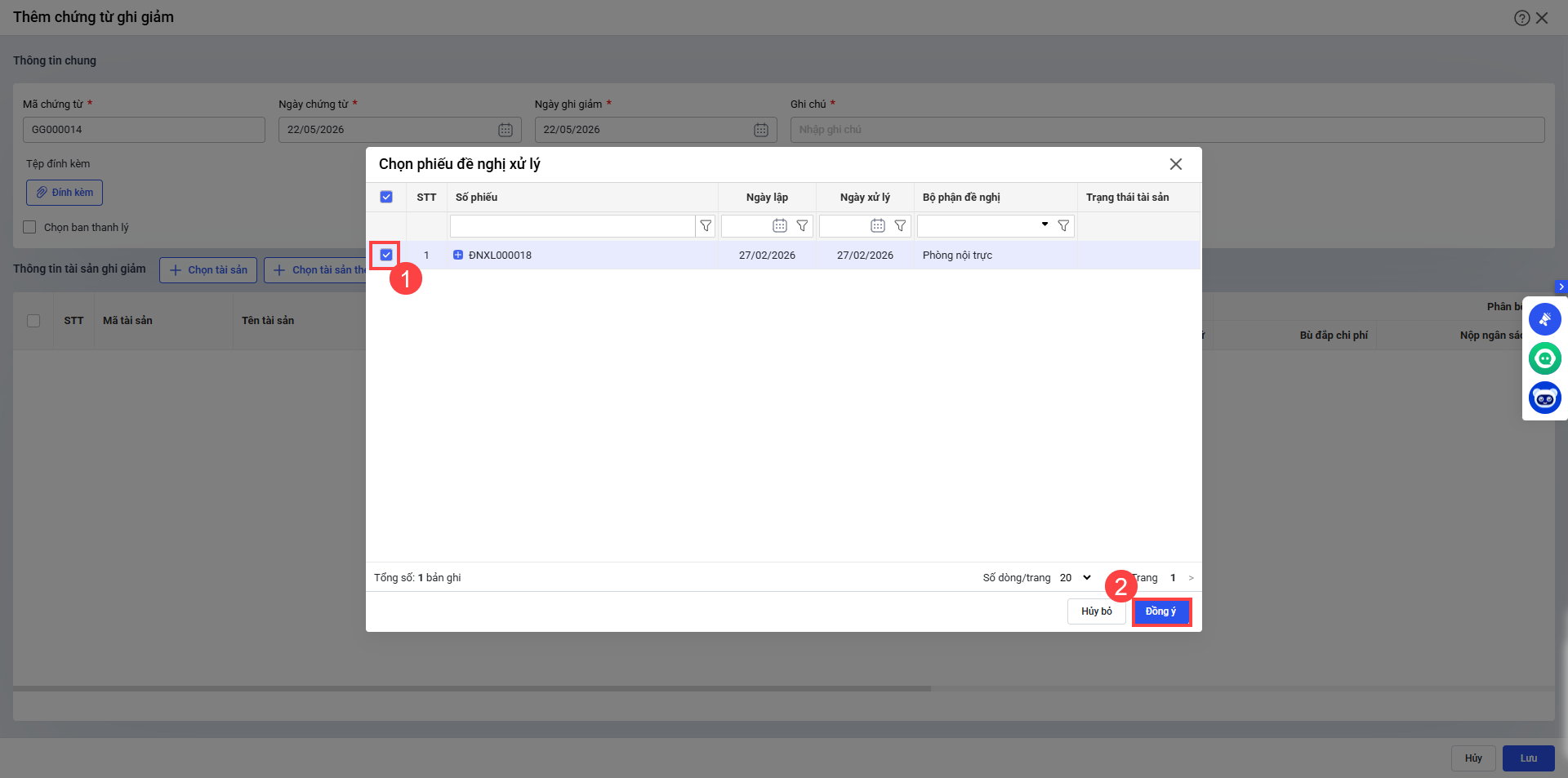Image resolution: width=1568 pixels, height=778 pixels.
Task: Click the Ngày xử lý filter funnel icon
Action: [x=900, y=226]
